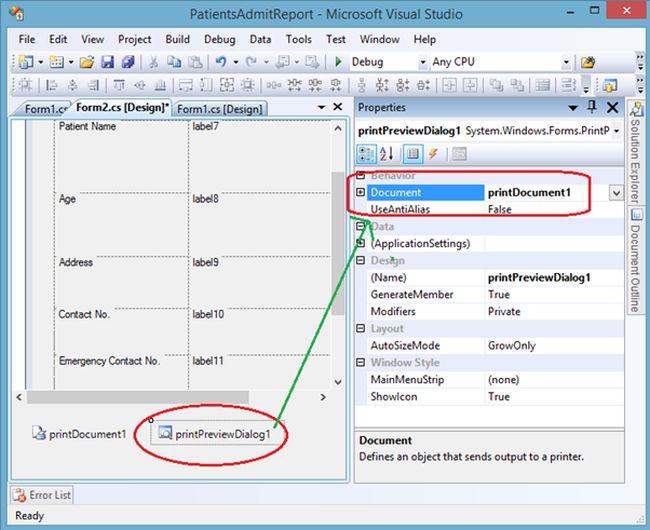The height and width of the screenshot is (530, 650).
Task: Select the Modifiers property row
Action: click(x=495, y=312)
